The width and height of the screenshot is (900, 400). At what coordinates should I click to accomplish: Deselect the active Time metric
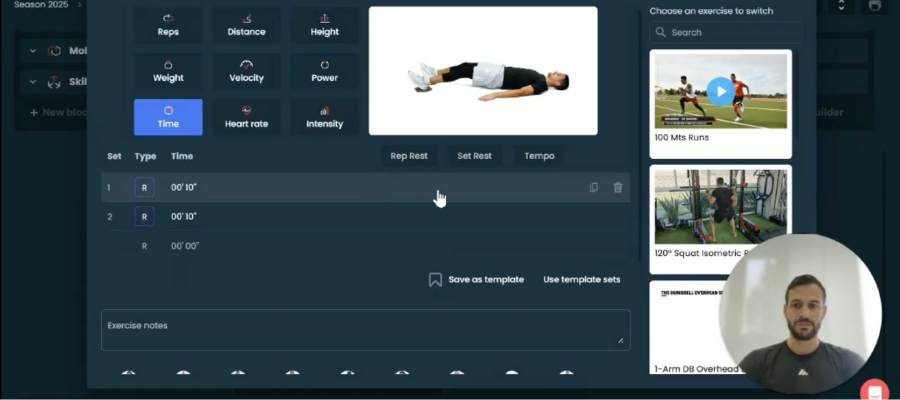[x=168, y=117]
